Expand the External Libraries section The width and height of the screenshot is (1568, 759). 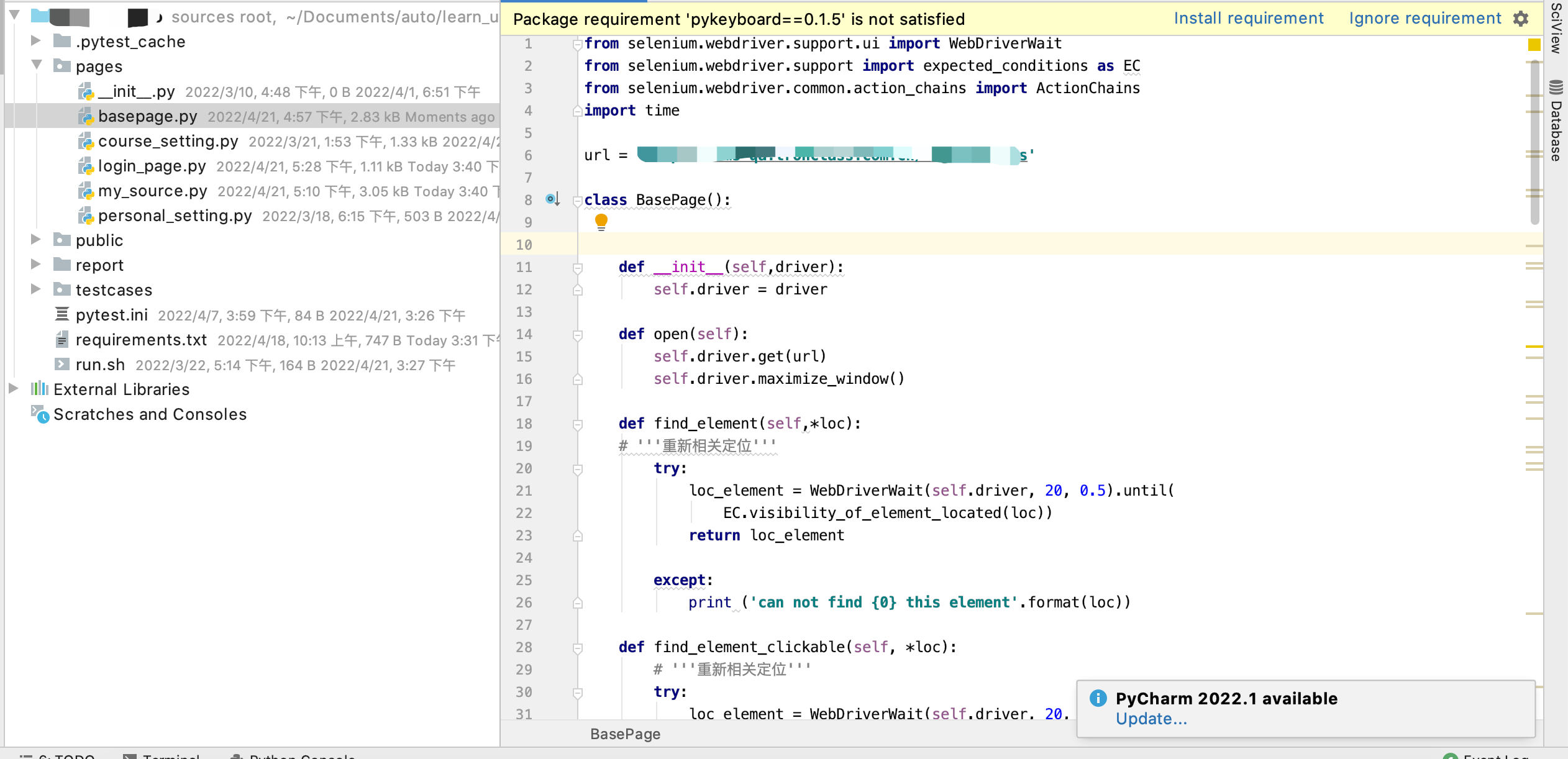click(12, 389)
